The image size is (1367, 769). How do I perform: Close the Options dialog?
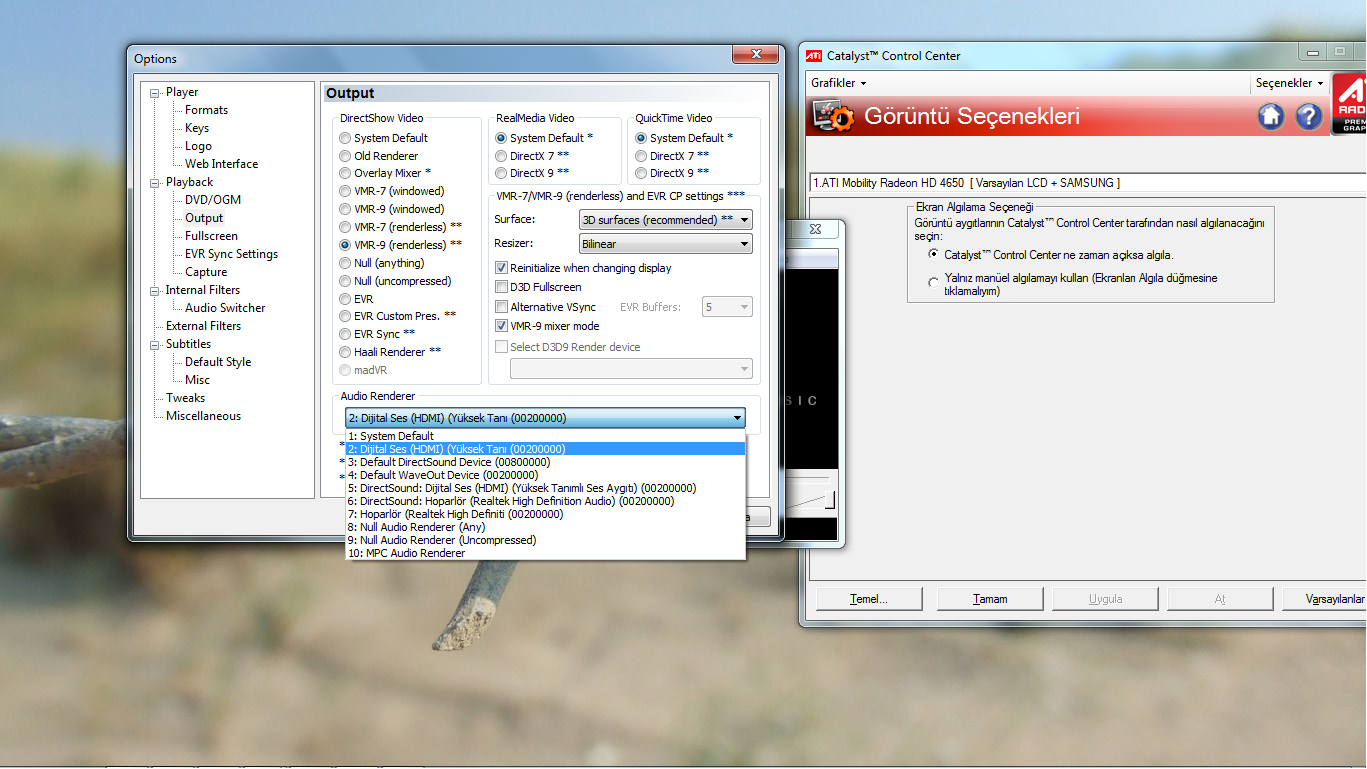point(755,53)
